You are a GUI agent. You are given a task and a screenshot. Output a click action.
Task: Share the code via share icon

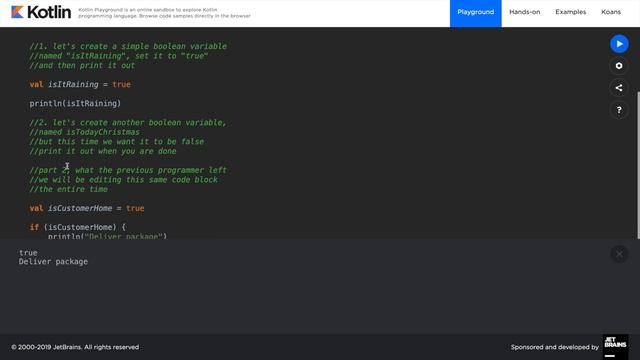(x=619, y=88)
